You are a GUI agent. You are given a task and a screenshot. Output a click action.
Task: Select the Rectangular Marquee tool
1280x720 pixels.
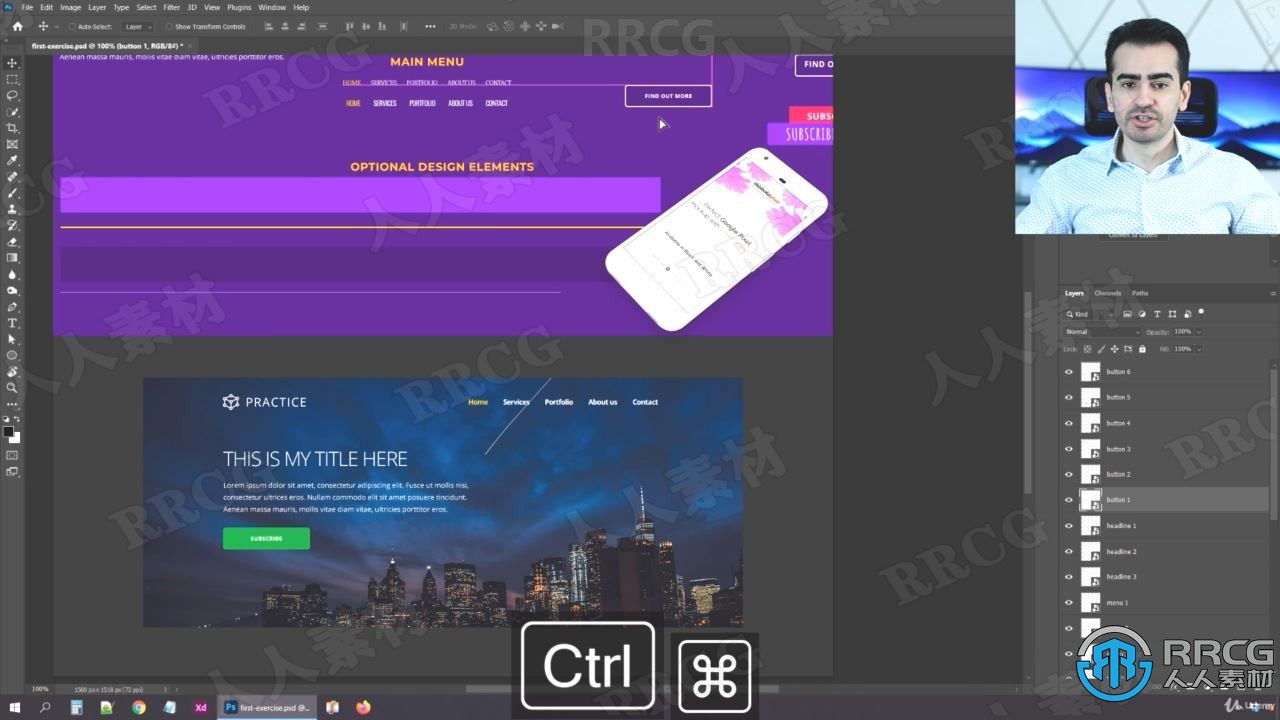(x=13, y=79)
